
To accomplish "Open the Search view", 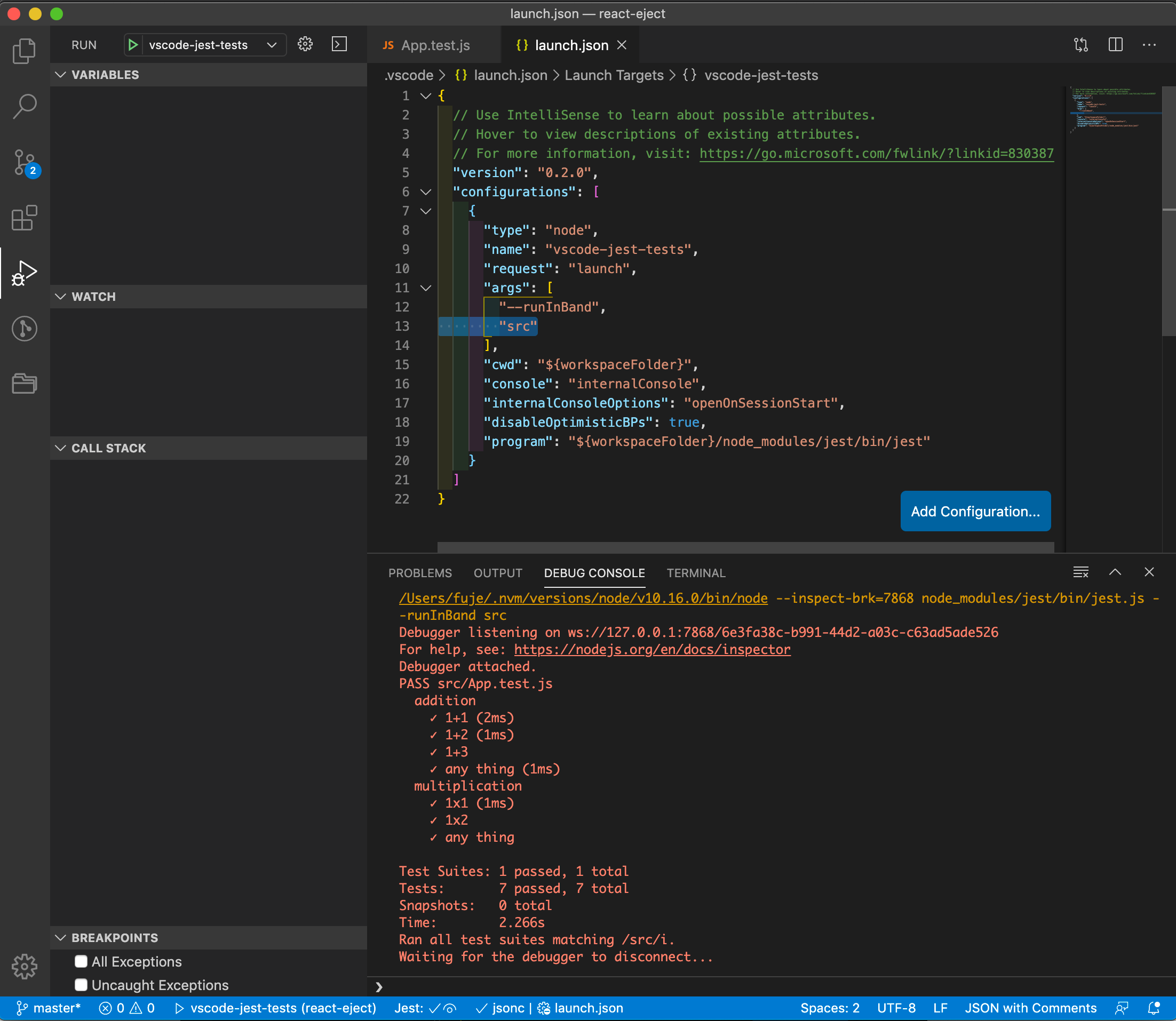I will point(24,106).
